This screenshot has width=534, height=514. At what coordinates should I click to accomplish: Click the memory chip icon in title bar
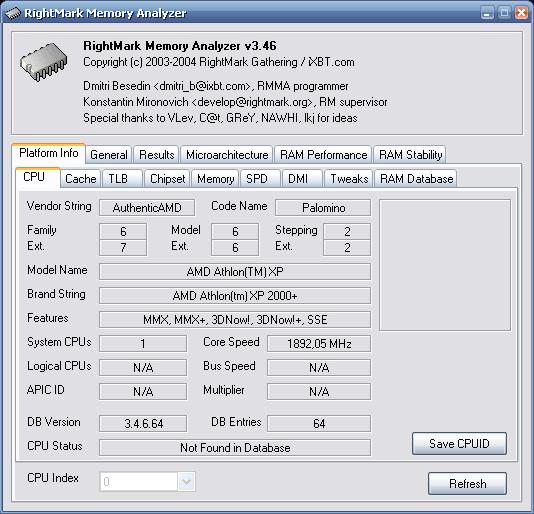coord(13,13)
